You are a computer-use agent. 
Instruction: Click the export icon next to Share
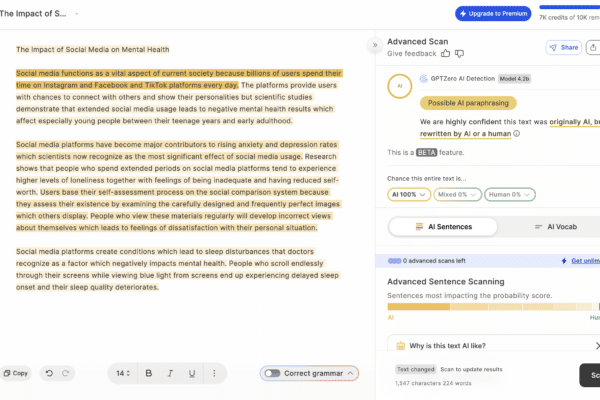click(x=593, y=47)
